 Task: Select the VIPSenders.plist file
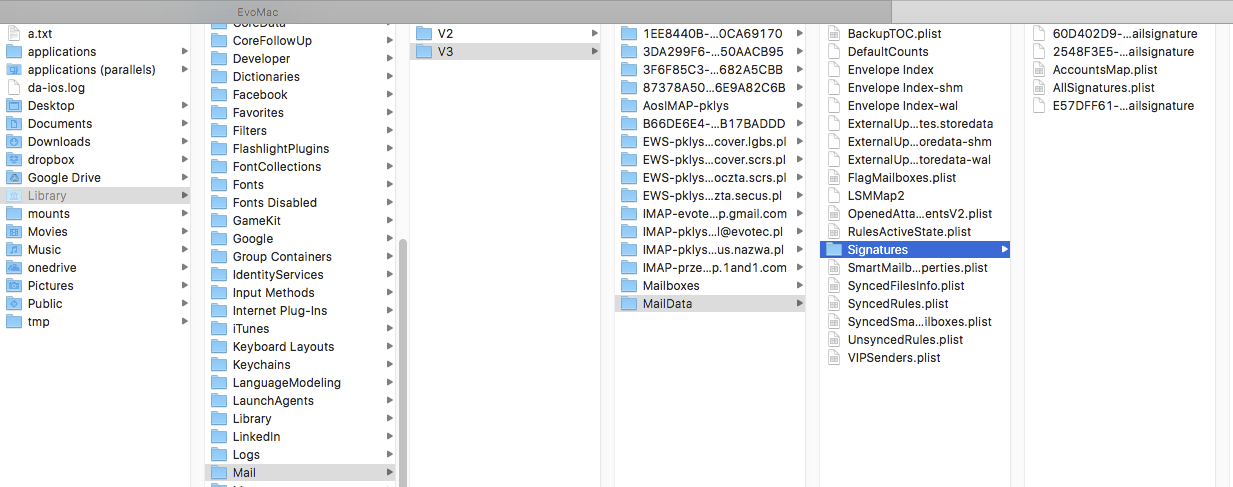pos(893,358)
